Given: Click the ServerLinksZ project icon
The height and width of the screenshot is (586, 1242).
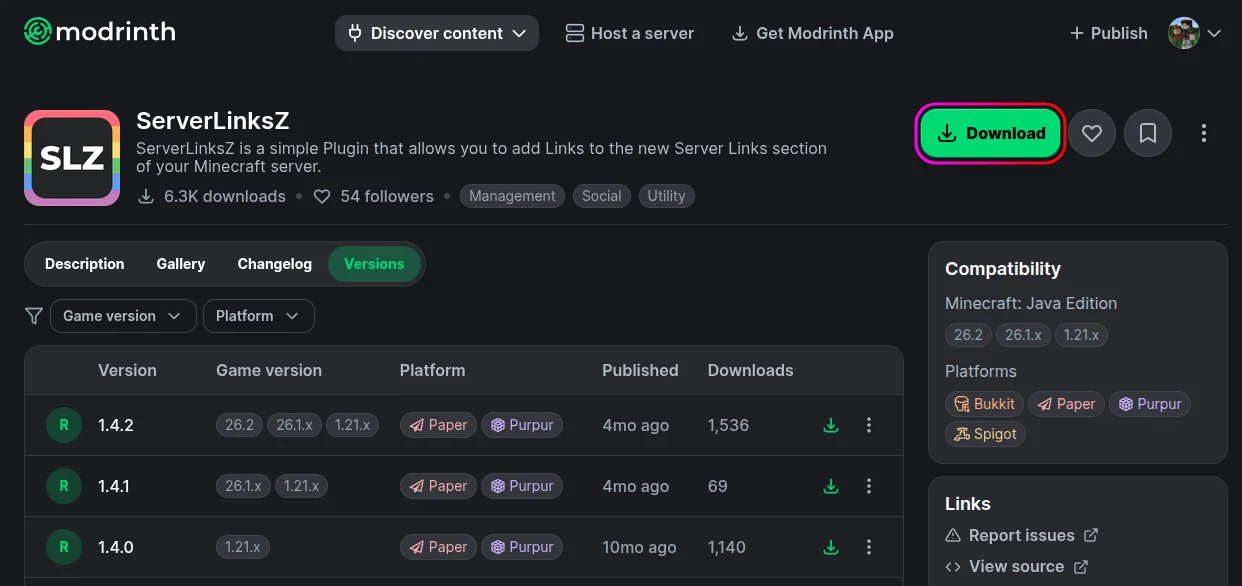Looking at the screenshot, I should 72,158.
